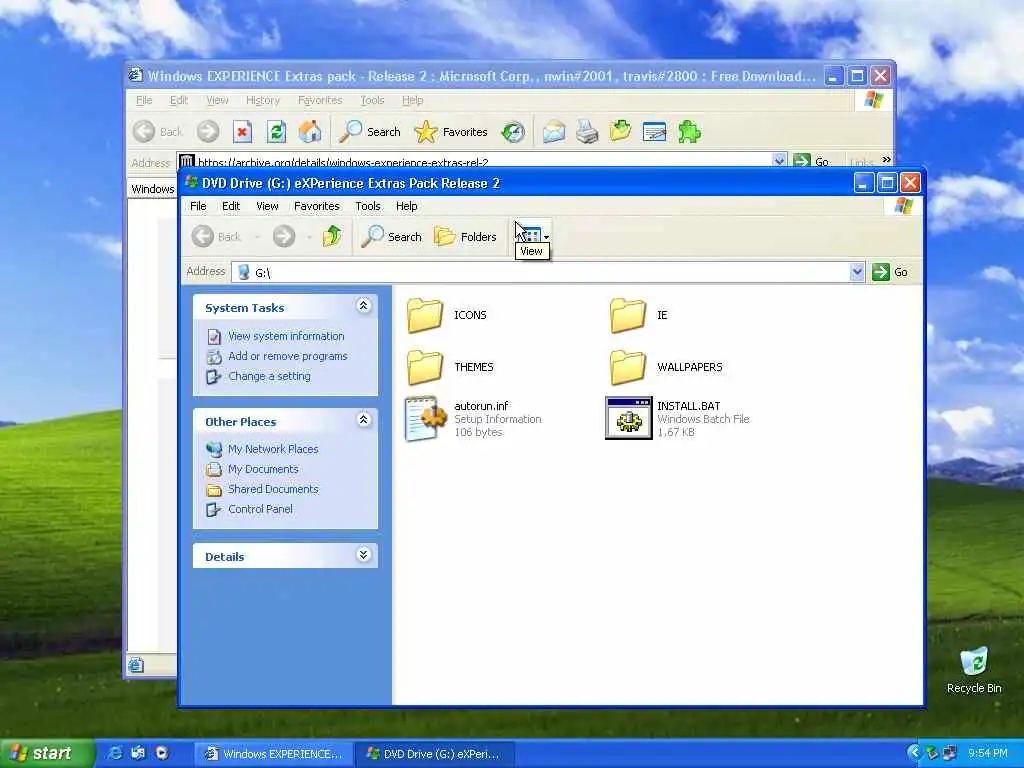
Task: Open Help menu in DVD Drive window
Action: coord(406,206)
